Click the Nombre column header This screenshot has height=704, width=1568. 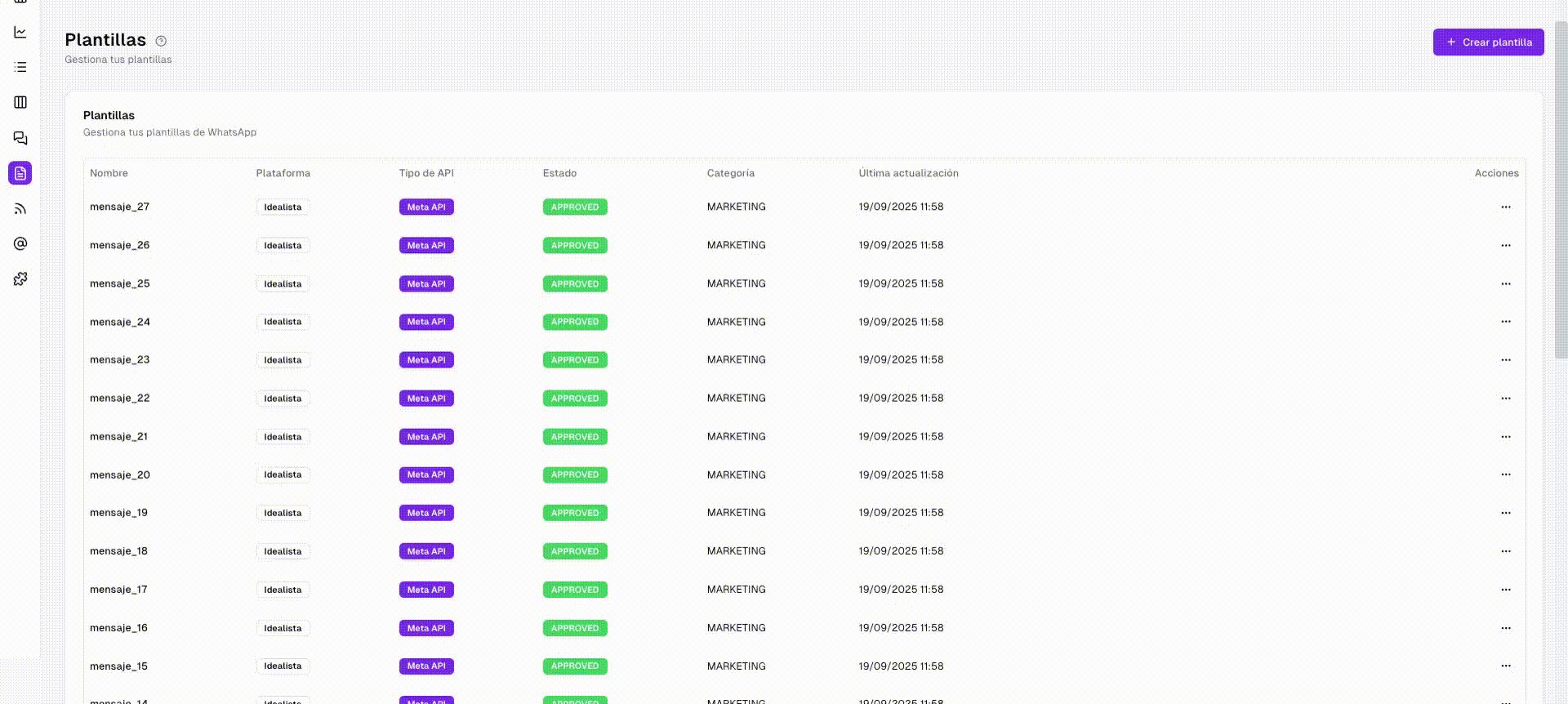click(x=109, y=173)
